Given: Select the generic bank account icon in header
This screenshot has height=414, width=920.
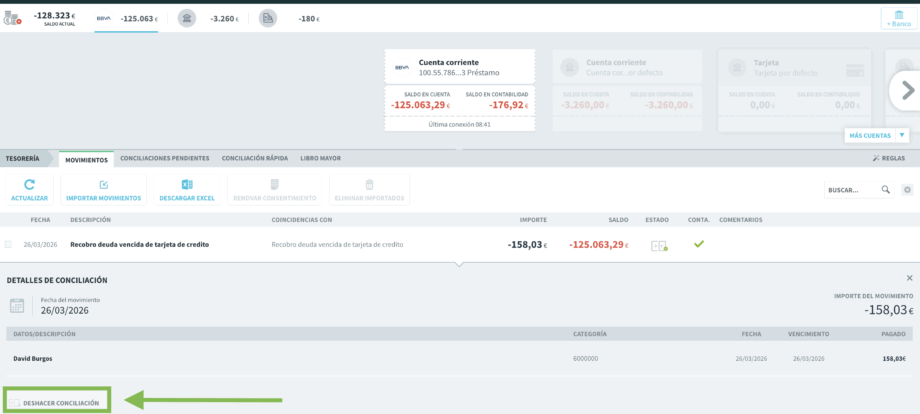Looking at the screenshot, I should tap(187, 18).
